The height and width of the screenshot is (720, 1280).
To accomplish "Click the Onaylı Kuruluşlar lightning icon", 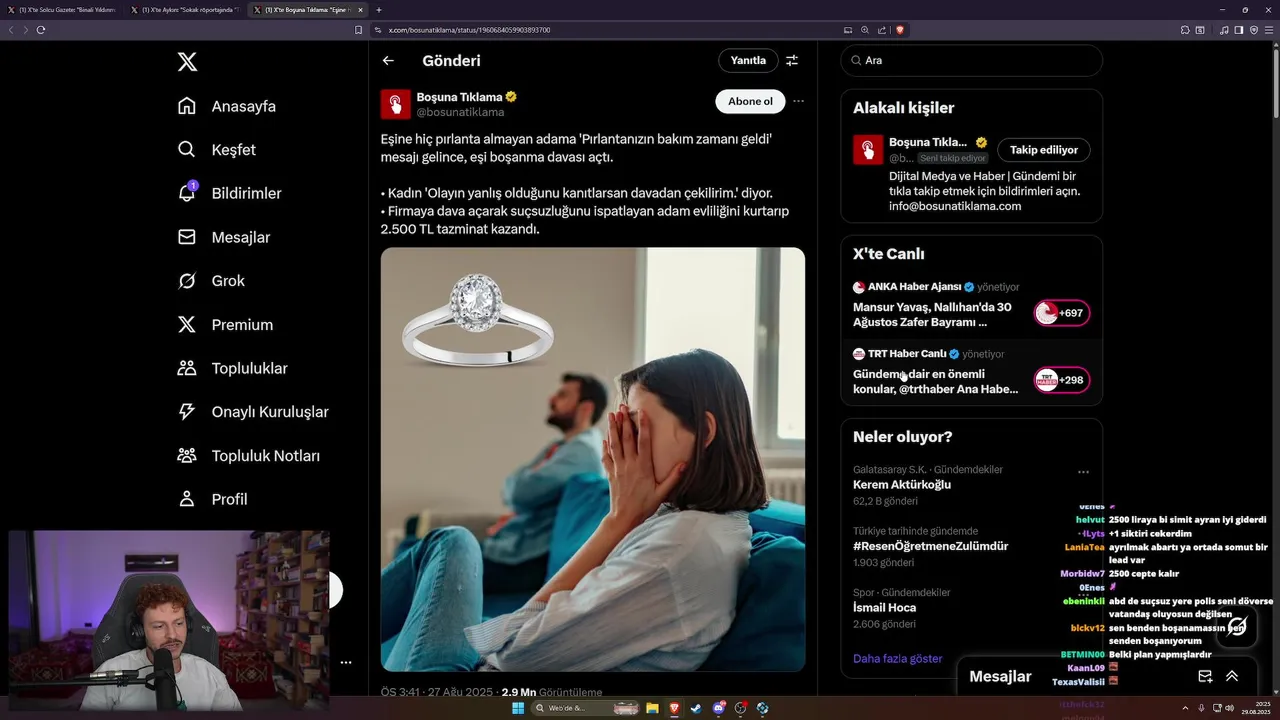I will [187, 412].
